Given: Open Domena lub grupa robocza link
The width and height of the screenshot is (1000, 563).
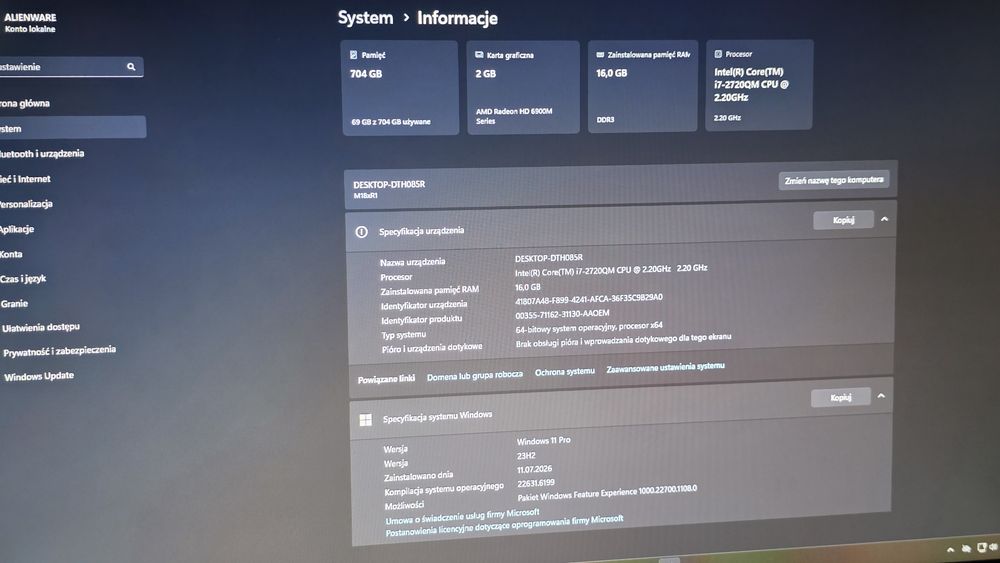Looking at the screenshot, I should coord(474,376).
